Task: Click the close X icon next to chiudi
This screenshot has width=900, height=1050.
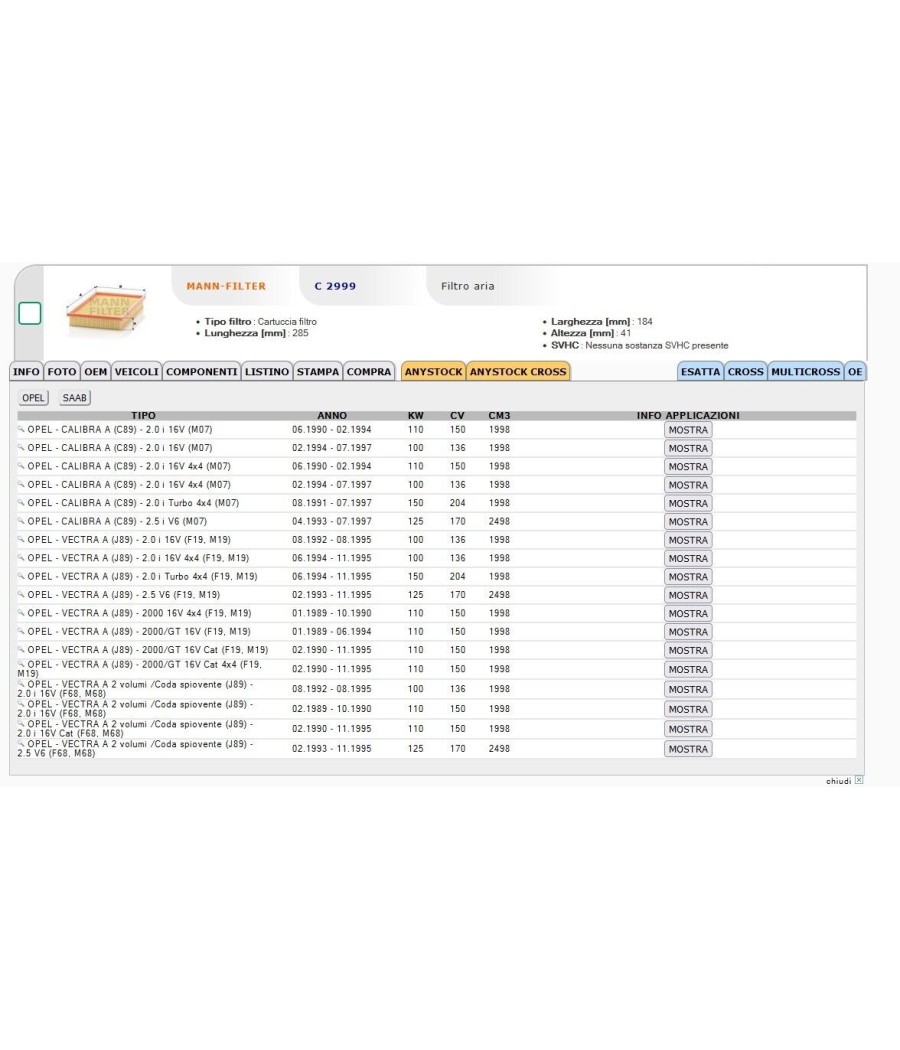Action: [x=859, y=780]
